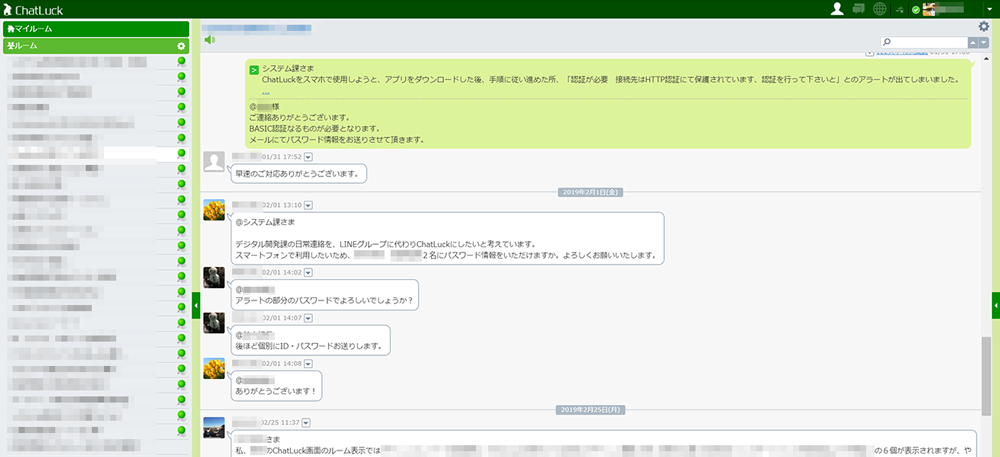Jump to next search result arrow
This screenshot has height=457, width=1000.
point(983,42)
